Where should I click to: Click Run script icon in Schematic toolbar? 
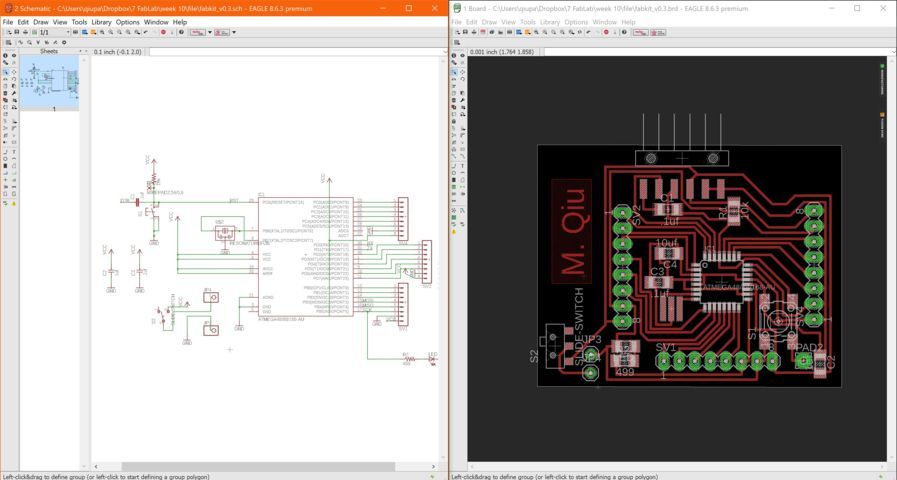point(85,33)
